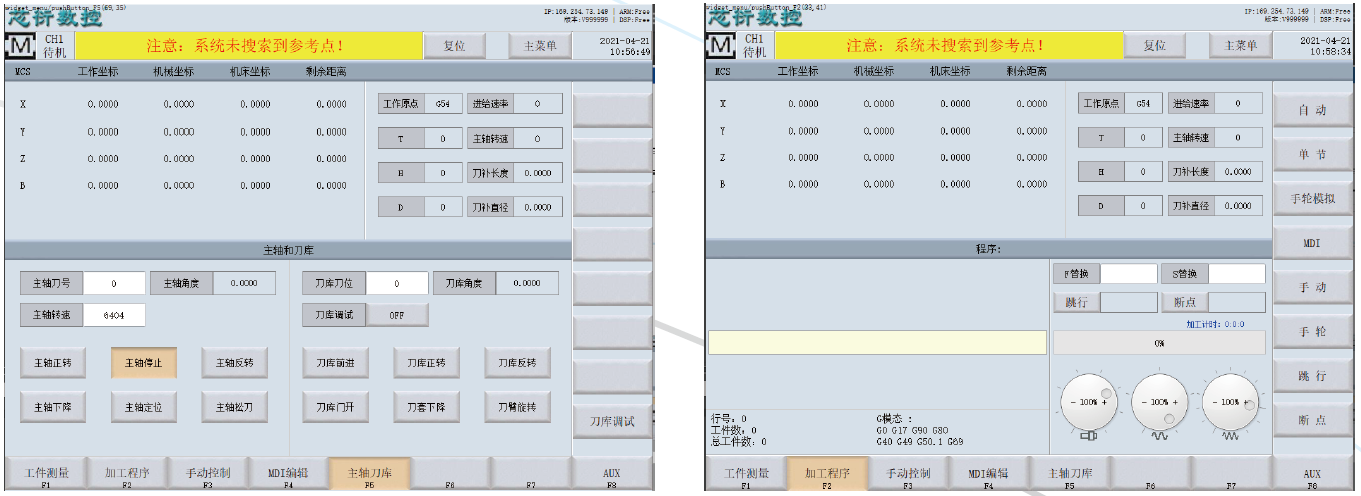This screenshot has width=1361, height=496.
Task: Click the highlighted 加工程序 F2 tab
Action: (x=827, y=475)
